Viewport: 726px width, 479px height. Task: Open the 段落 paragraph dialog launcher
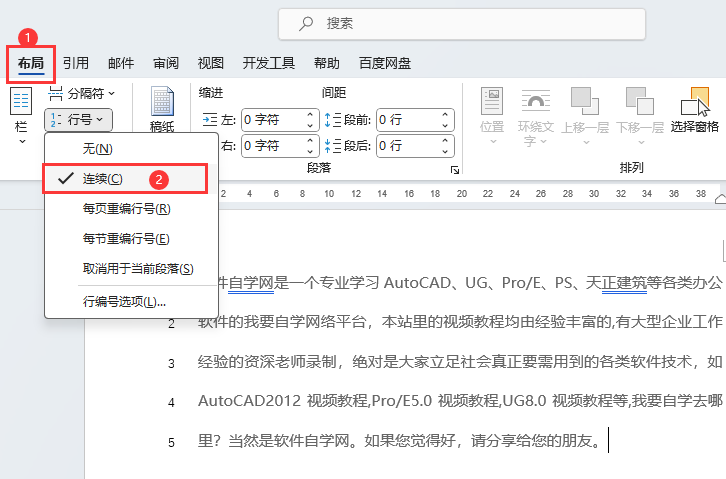pyautogui.click(x=455, y=170)
